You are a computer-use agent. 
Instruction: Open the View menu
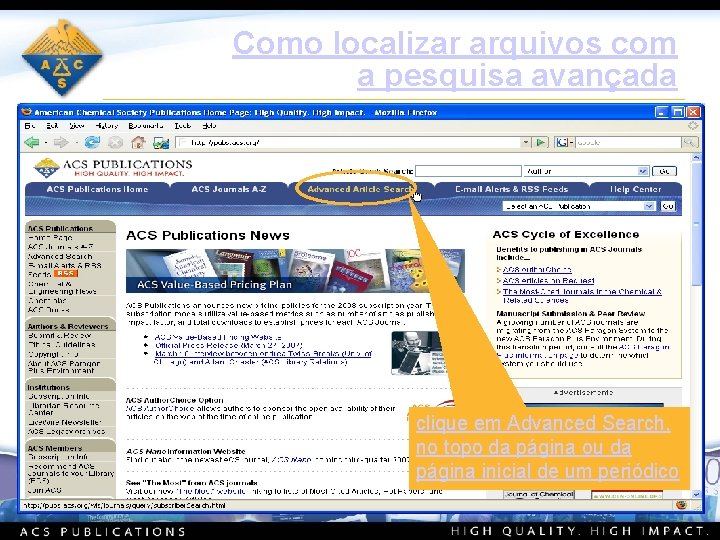(x=77, y=125)
